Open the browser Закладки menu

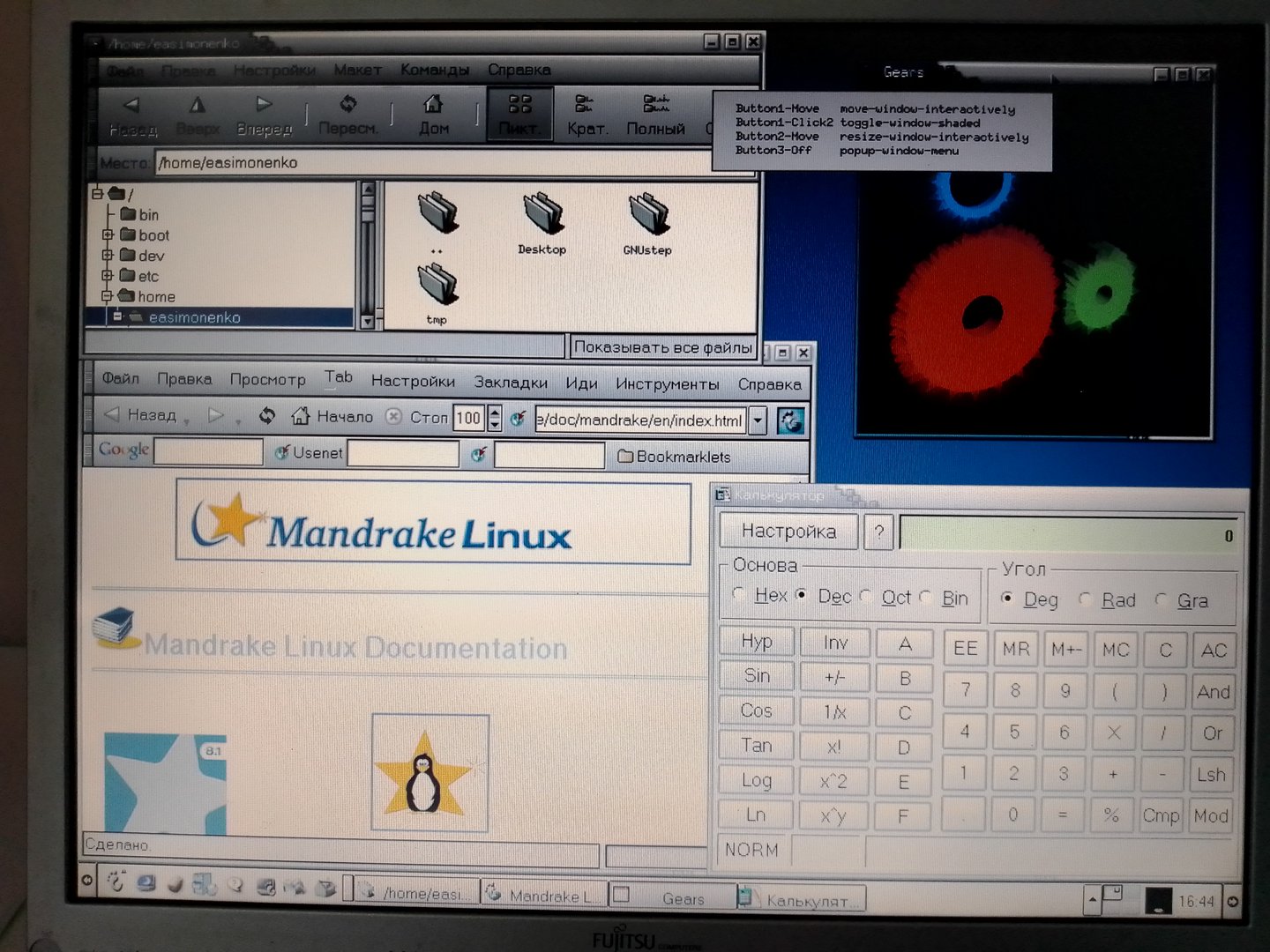pyautogui.click(x=511, y=383)
